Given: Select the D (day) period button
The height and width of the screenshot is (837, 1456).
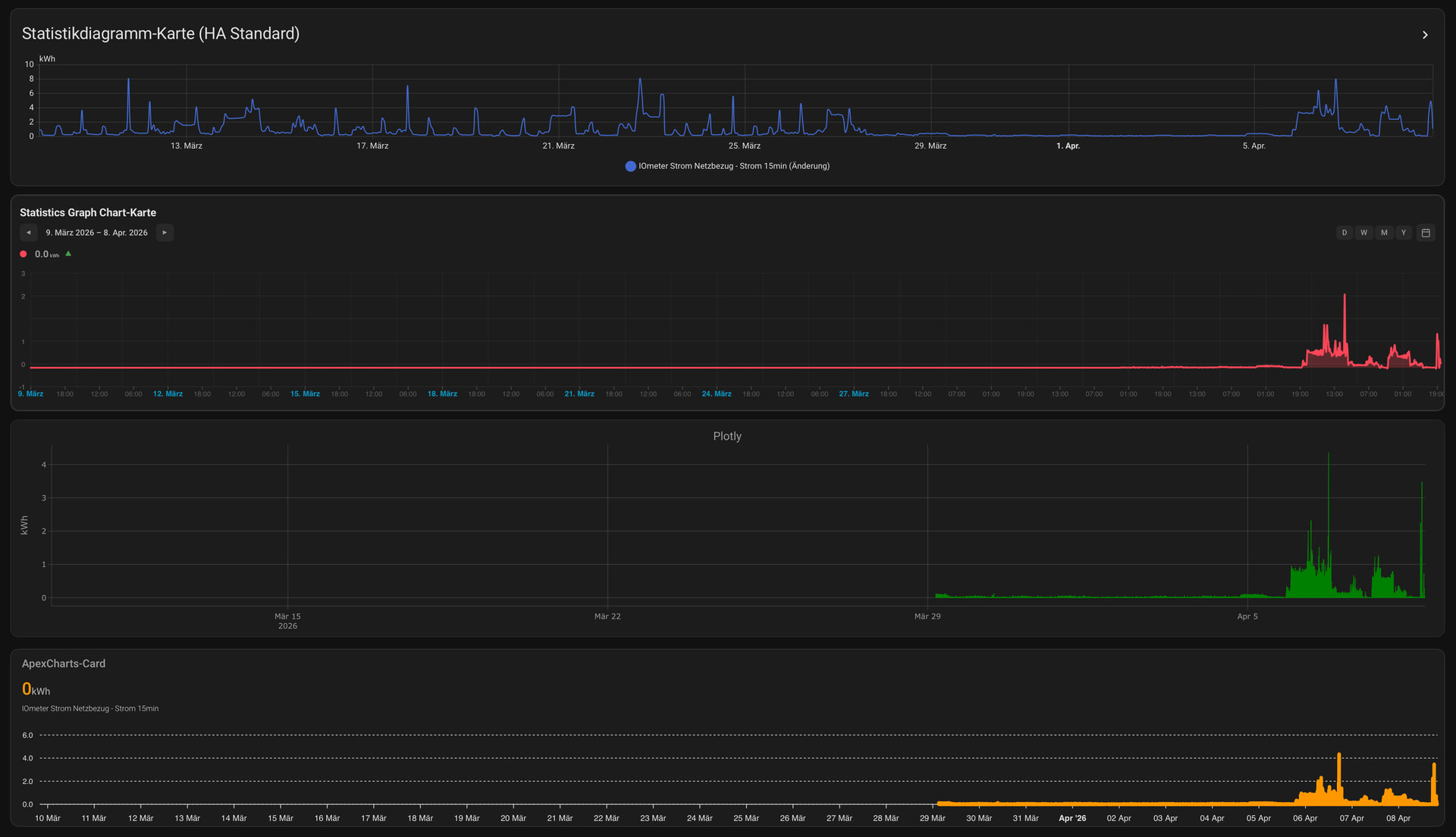Looking at the screenshot, I should click(x=1345, y=233).
